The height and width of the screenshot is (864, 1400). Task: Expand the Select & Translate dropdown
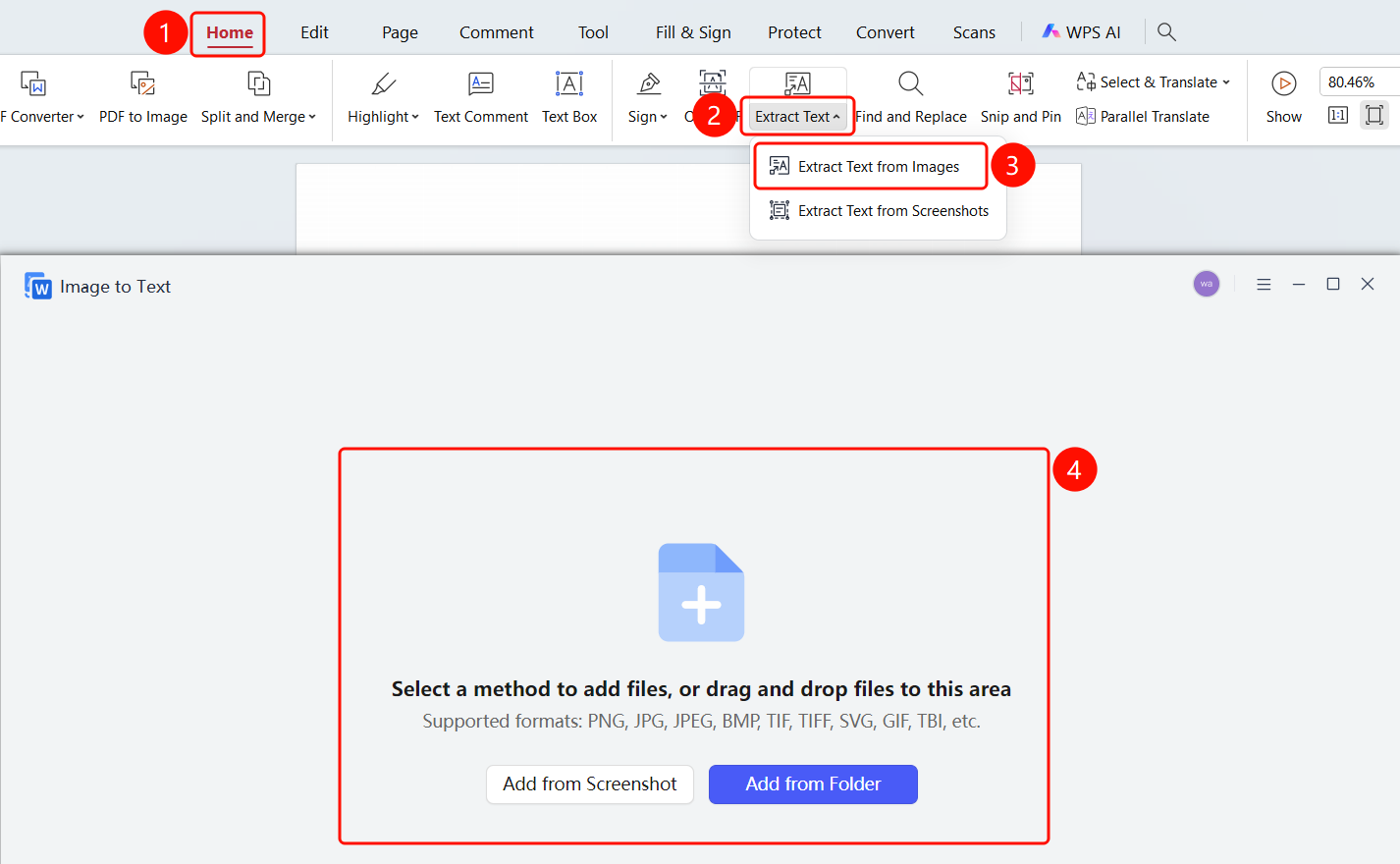(1226, 82)
